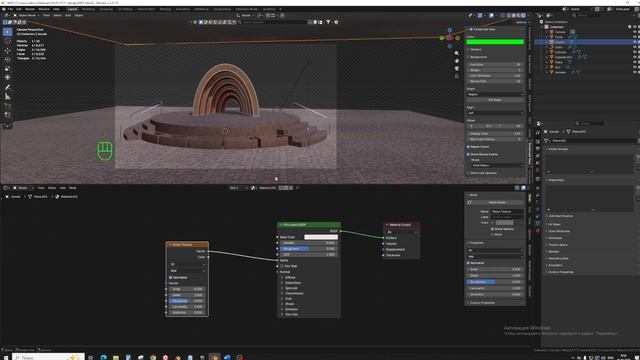Image resolution: width=640 pixels, height=360 pixels.
Task: Click the green Screencast color swatch
Action: tap(495, 42)
